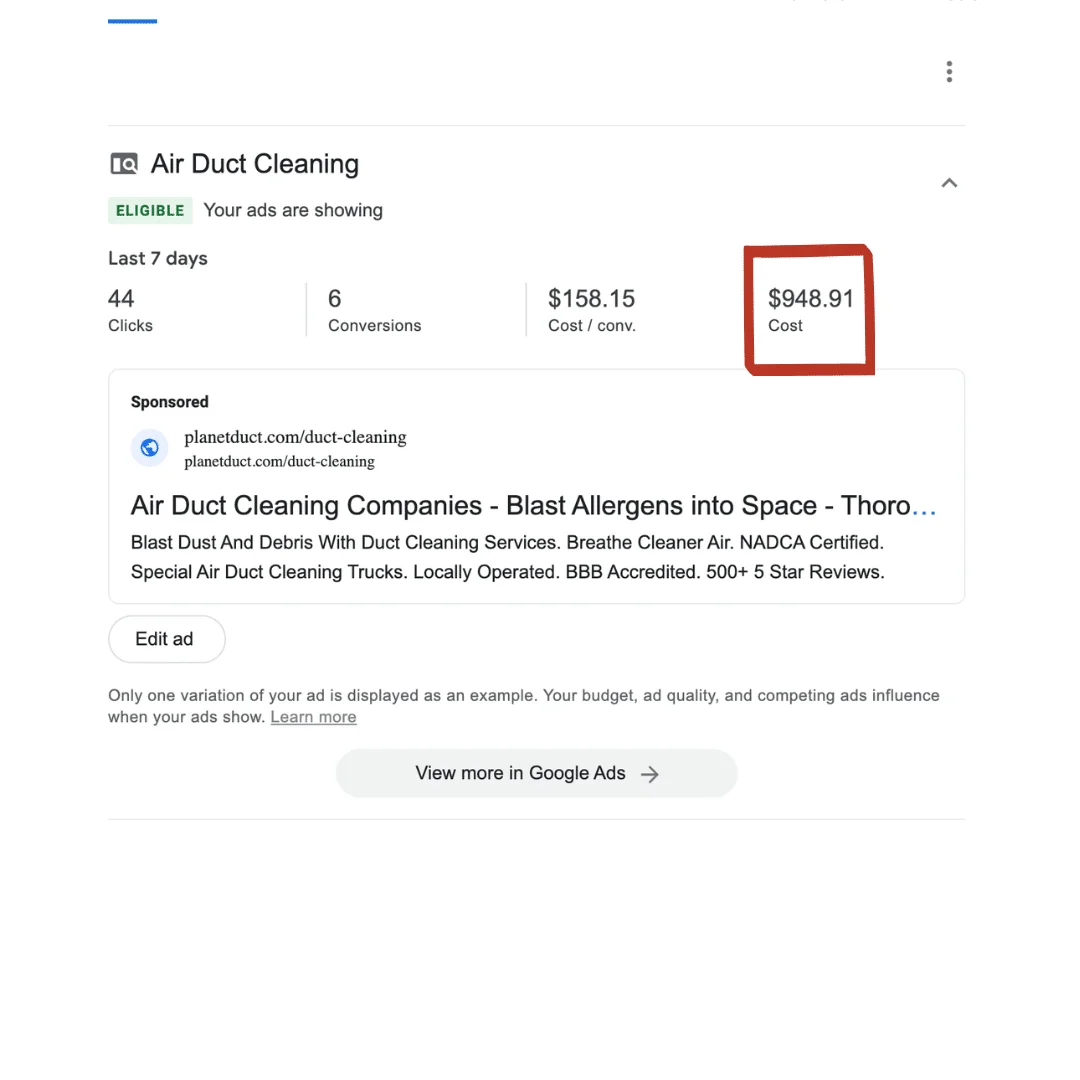The width and height of the screenshot is (1080, 1080).
Task: Select the Air Duct Cleaning campaign title
Action: [x=254, y=164]
